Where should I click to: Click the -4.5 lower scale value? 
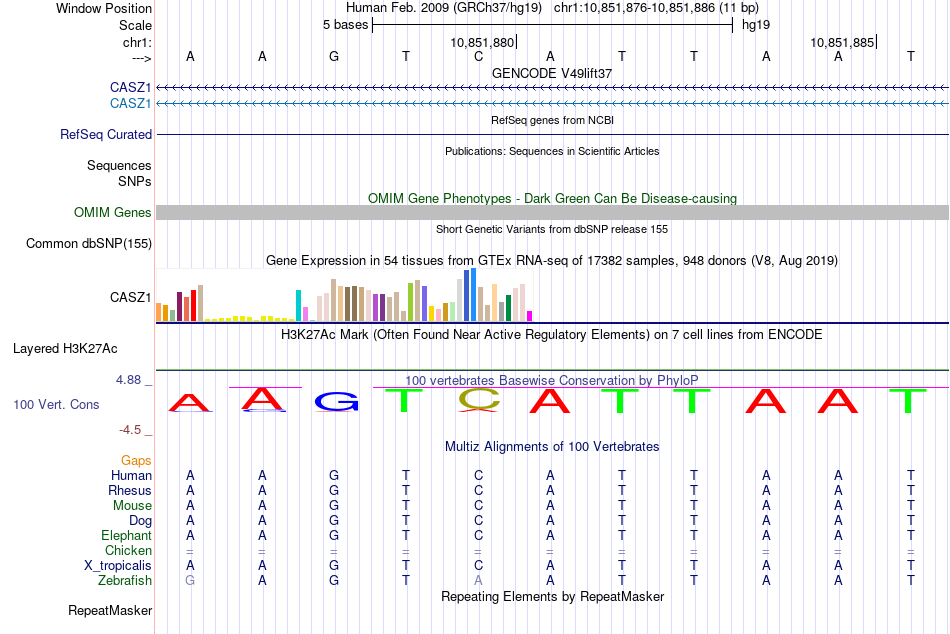[130, 430]
